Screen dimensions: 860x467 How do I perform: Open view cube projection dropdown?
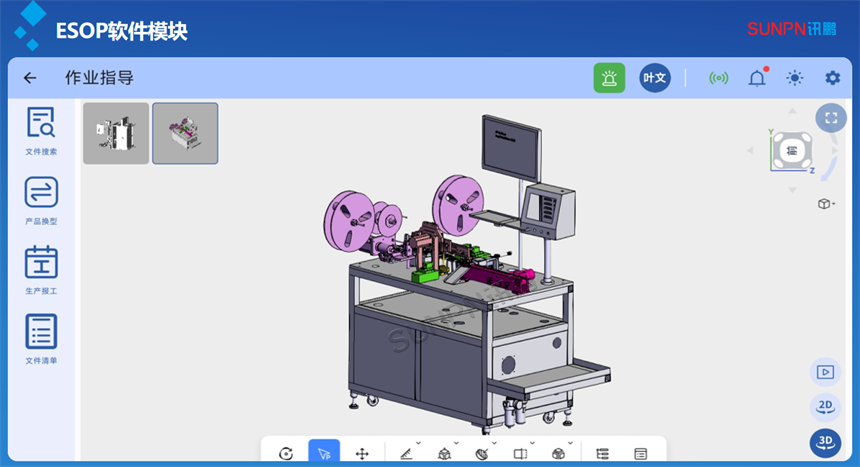826,204
